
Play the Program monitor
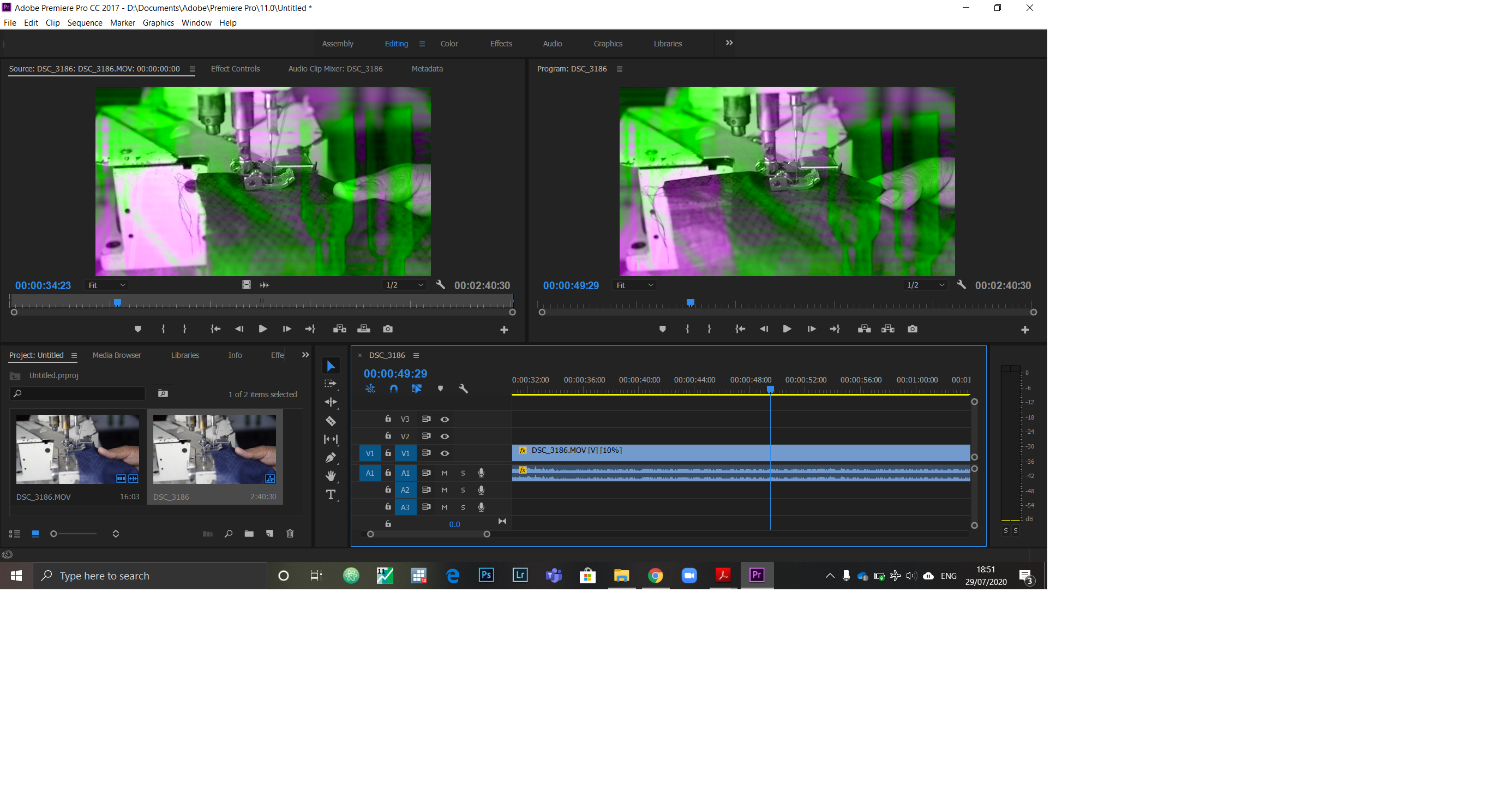(787, 329)
